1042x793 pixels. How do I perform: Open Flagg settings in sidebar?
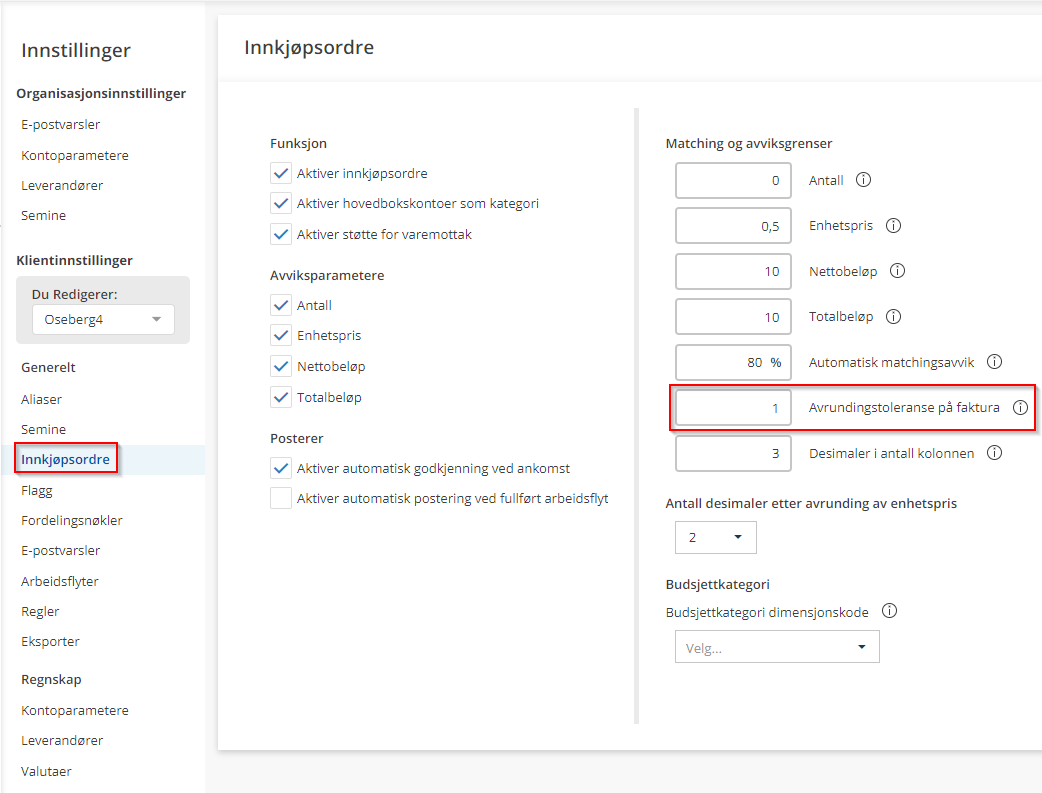click(37, 490)
